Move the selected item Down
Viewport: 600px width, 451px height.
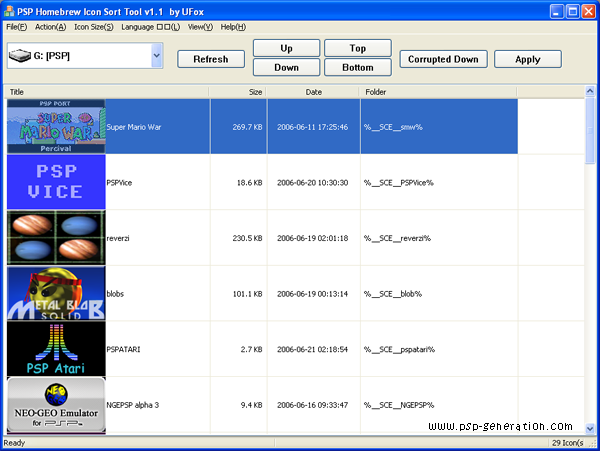[x=286, y=67]
